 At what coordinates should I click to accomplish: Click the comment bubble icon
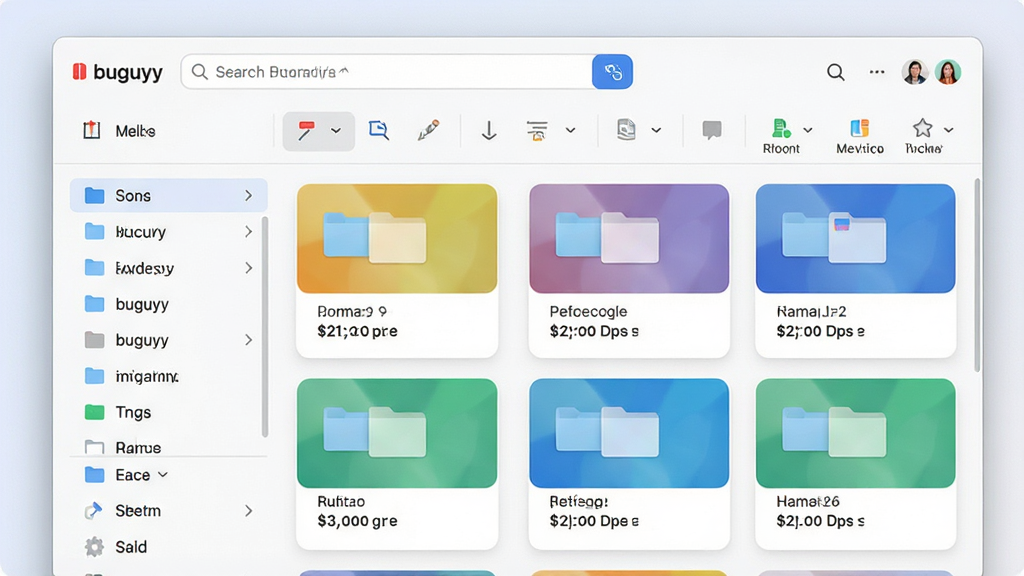tap(712, 130)
